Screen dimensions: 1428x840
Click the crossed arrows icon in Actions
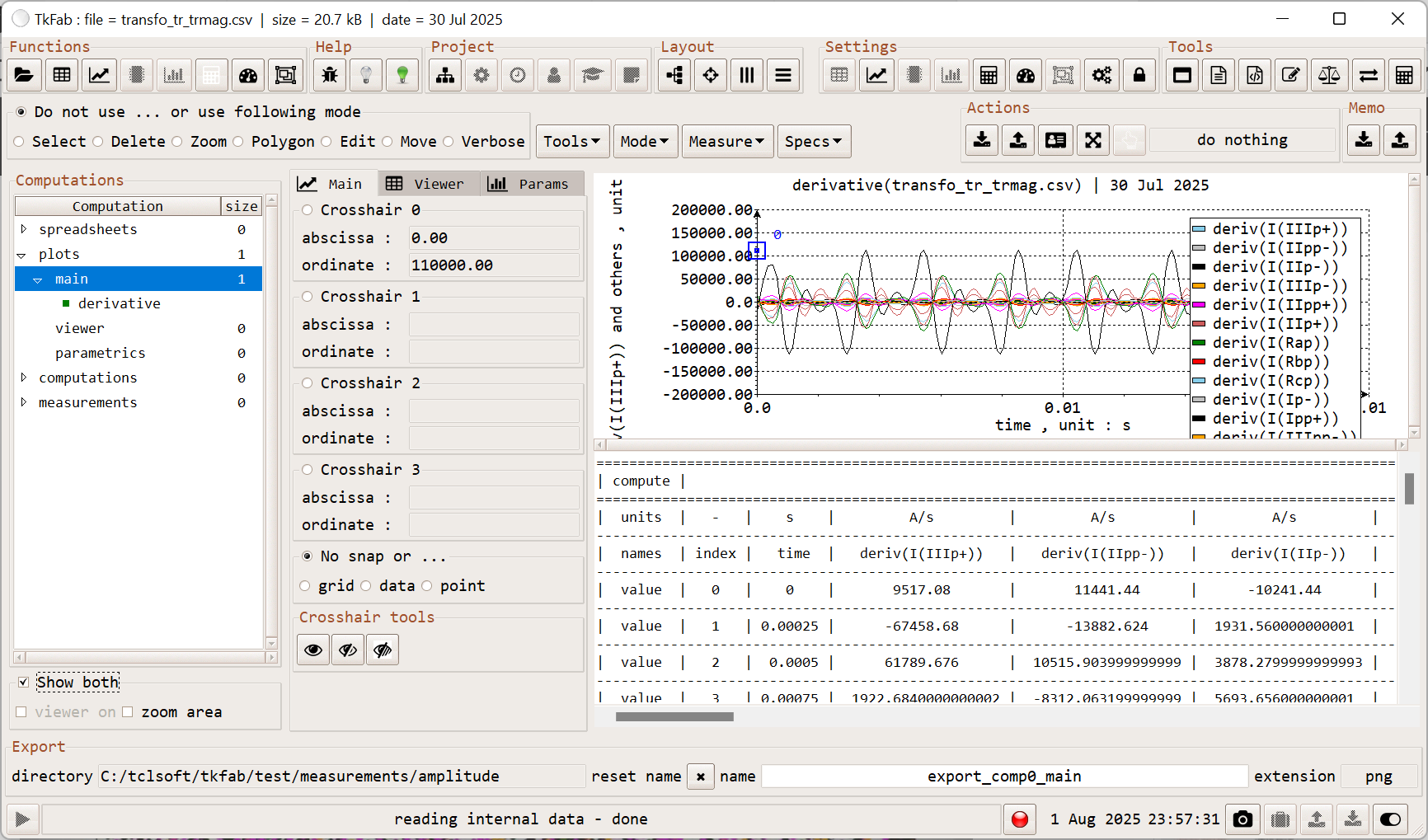coord(1093,140)
